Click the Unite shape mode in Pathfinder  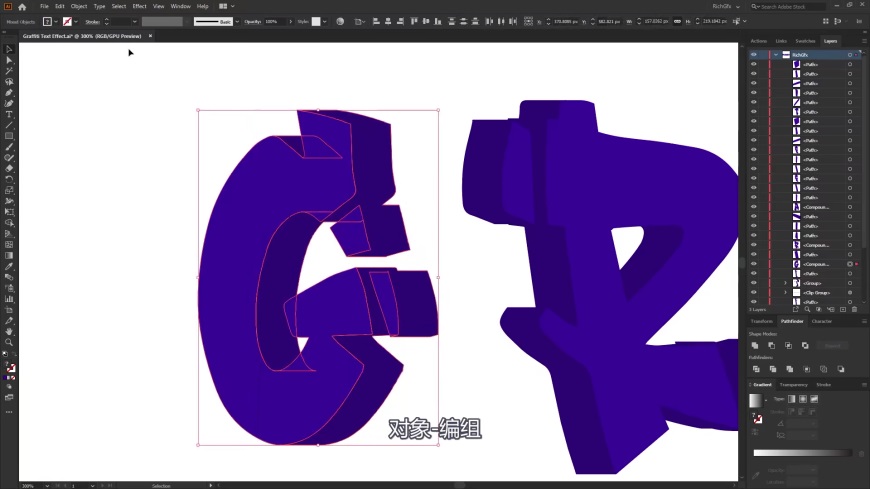(756, 345)
